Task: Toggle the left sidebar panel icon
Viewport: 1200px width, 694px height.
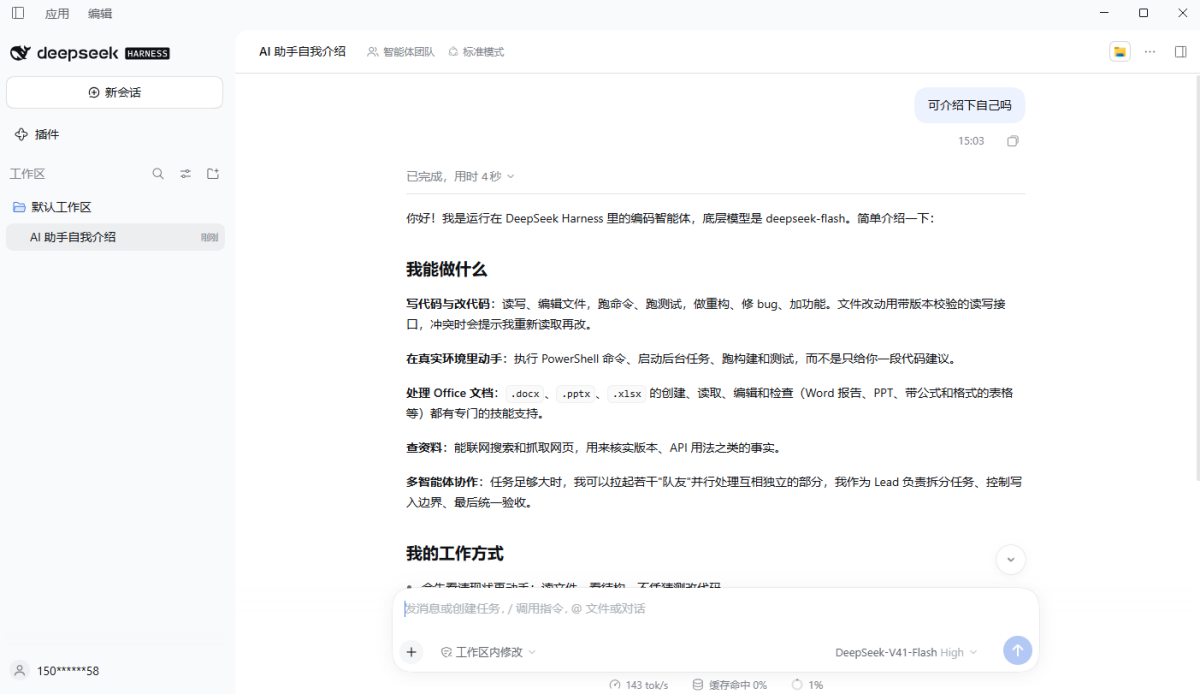Action: pos(18,13)
